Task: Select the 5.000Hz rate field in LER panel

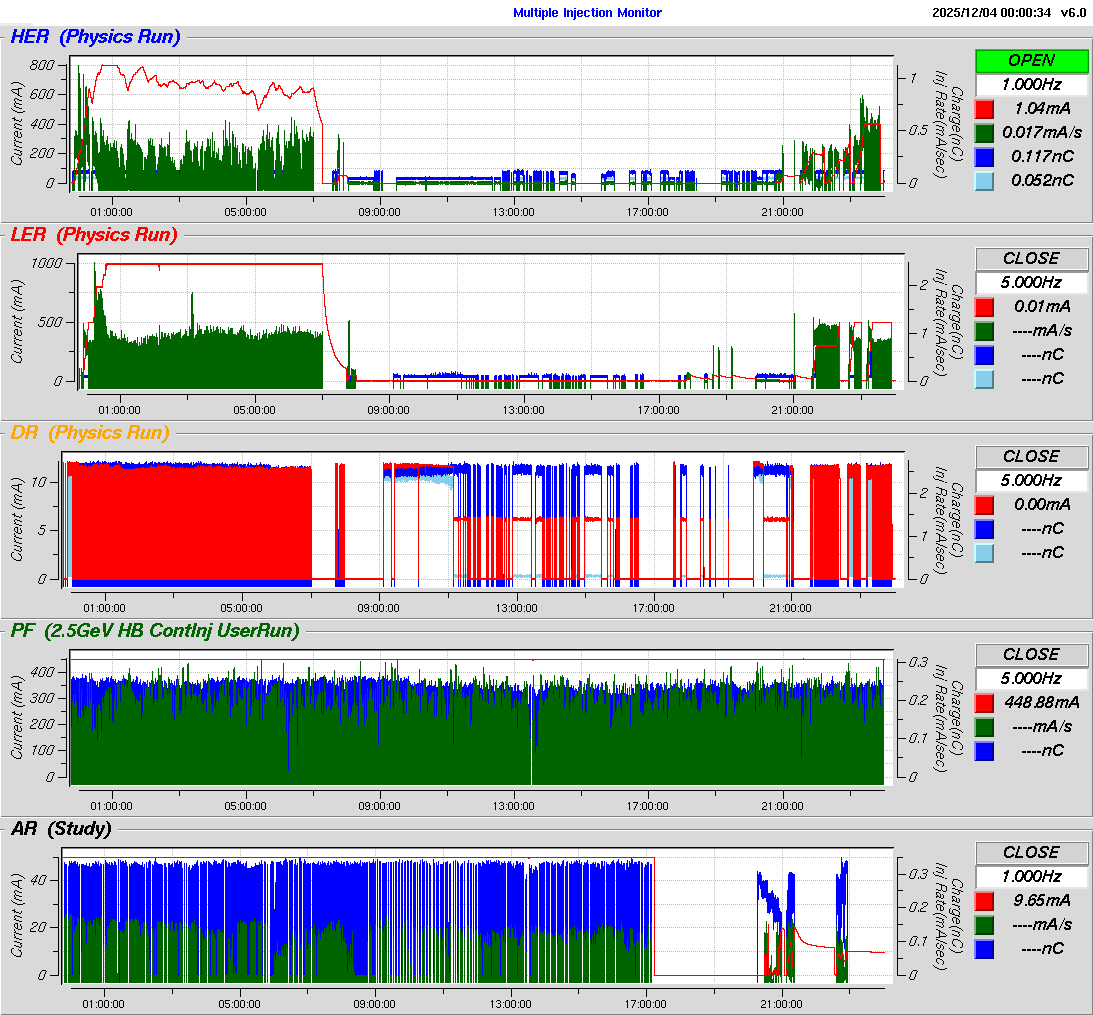Action: (1031, 283)
